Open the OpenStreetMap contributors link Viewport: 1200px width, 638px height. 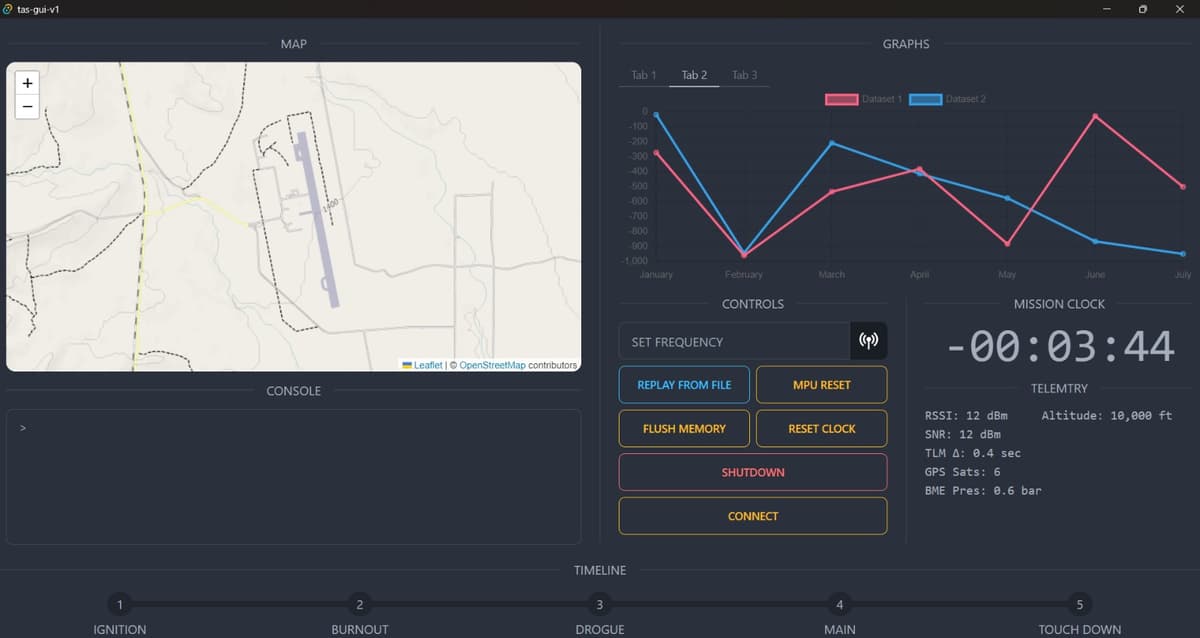[492, 365]
